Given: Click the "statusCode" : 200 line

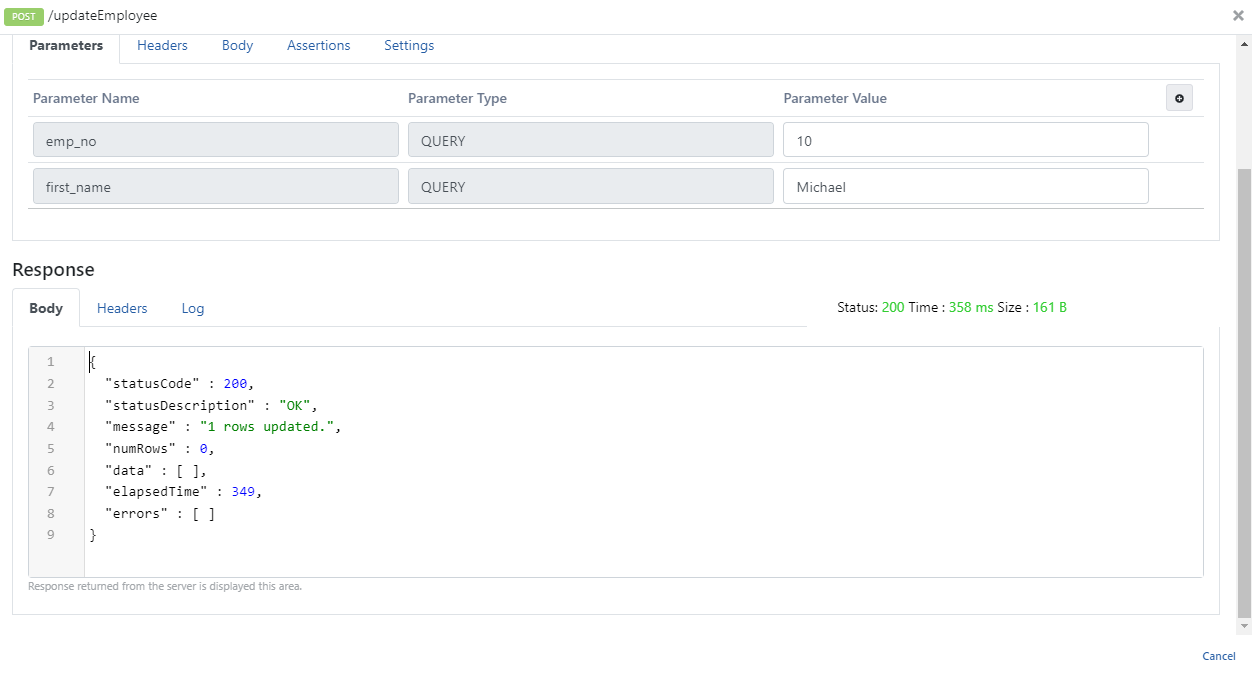Looking at the screenshot, I should [180, 383].
